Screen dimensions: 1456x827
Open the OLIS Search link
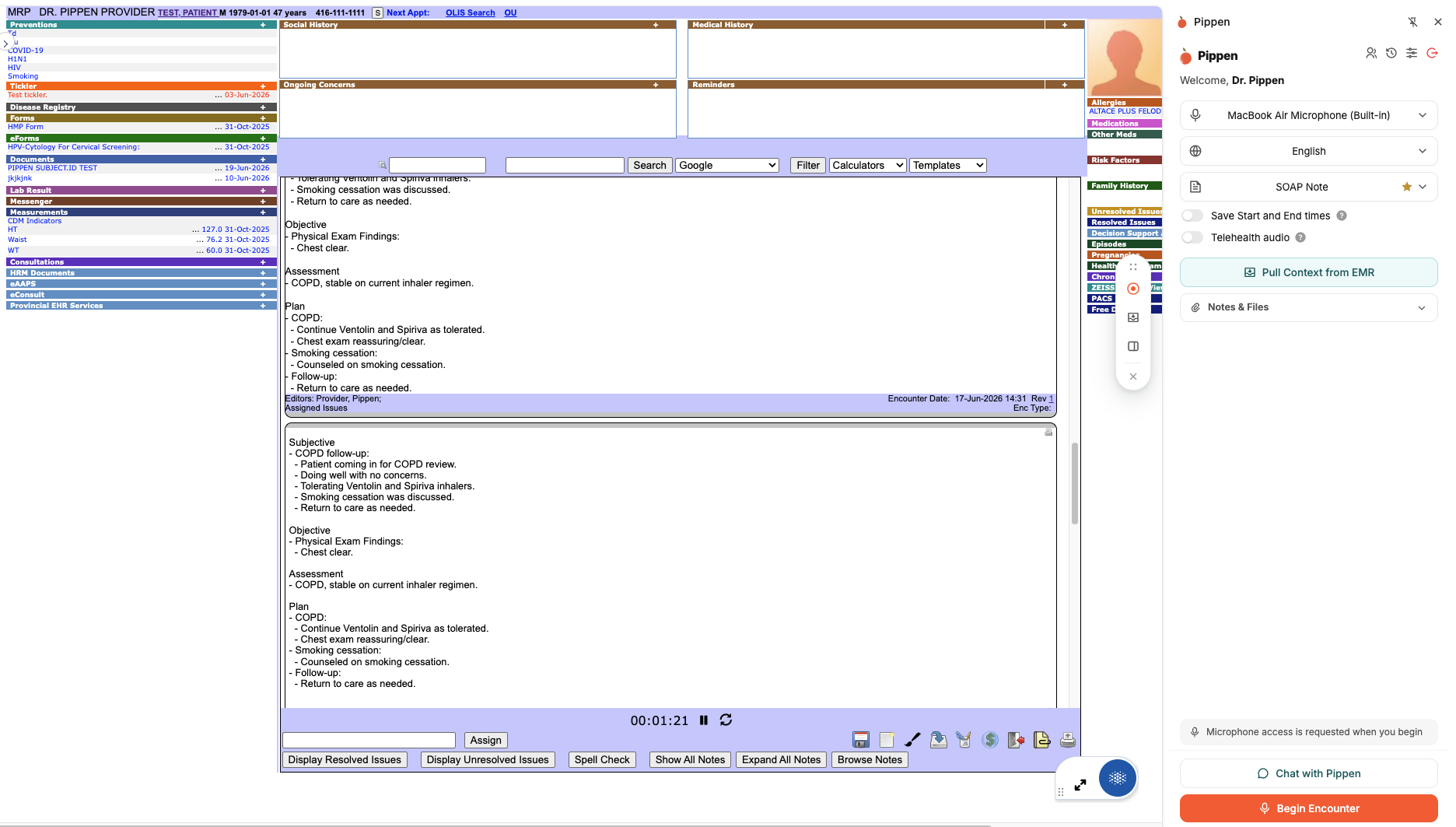point(470,12)
